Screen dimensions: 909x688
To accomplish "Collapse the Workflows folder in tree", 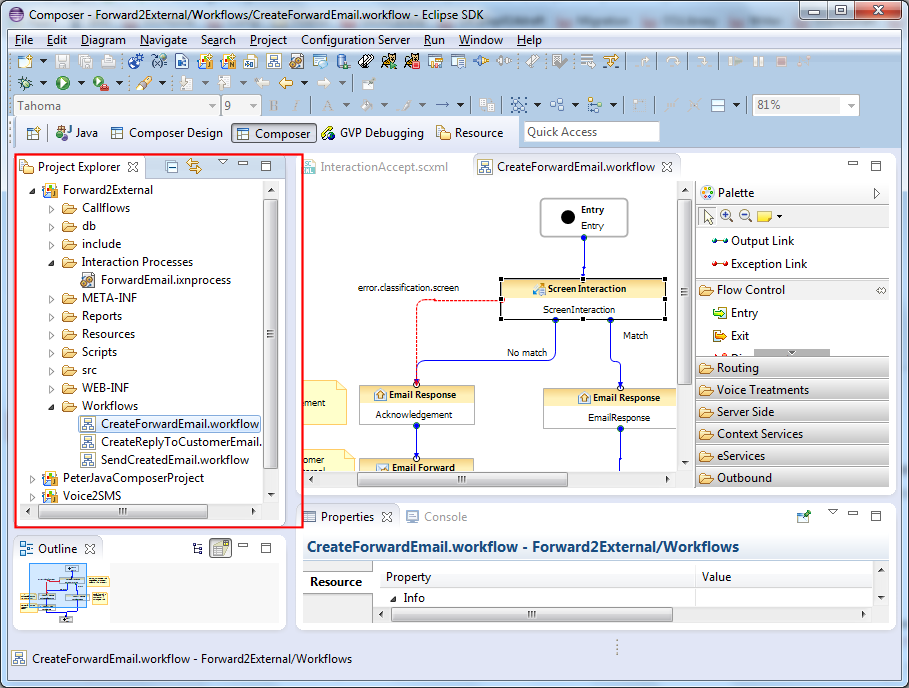I will pyautogui.click(x=53, y=406).
